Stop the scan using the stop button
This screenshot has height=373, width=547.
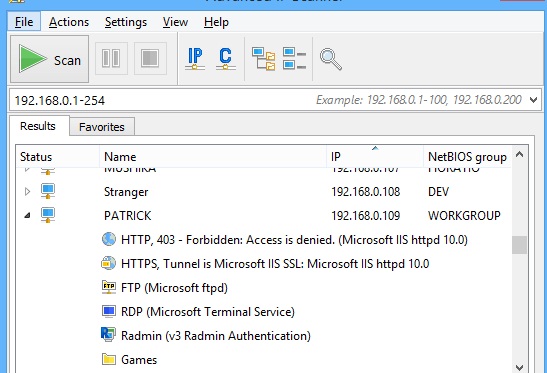pyautogui.click(x=150, y=58)
